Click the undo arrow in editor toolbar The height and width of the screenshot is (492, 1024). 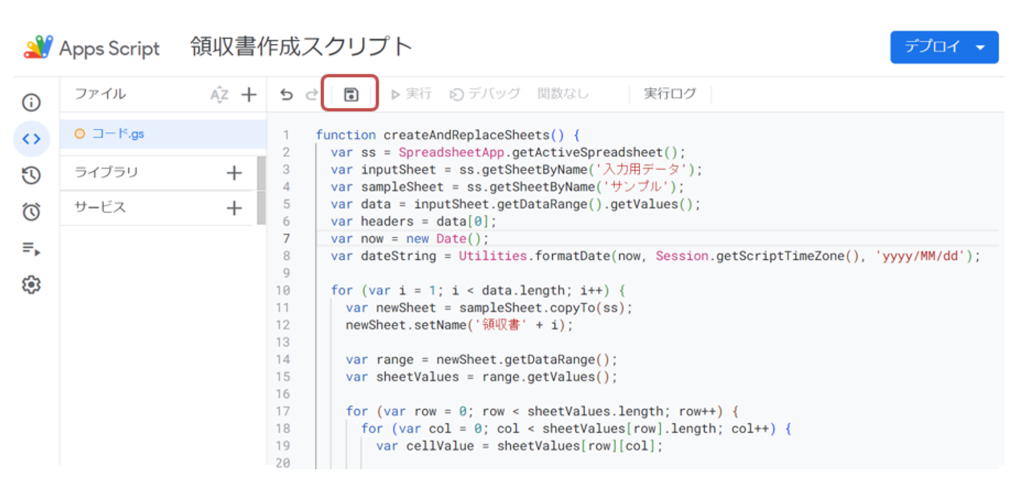point(287,94)
